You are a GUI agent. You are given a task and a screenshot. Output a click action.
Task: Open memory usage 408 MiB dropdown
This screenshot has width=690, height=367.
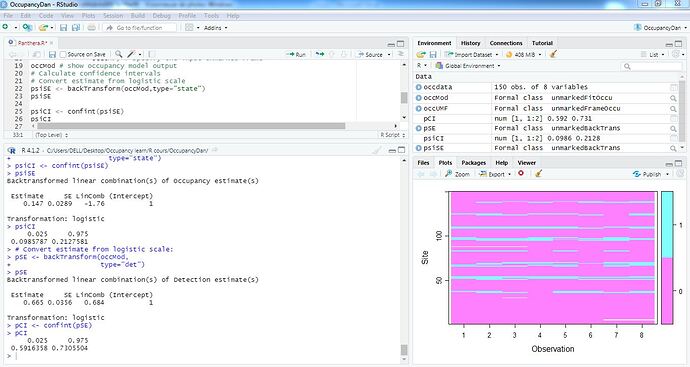pos(524,54)
